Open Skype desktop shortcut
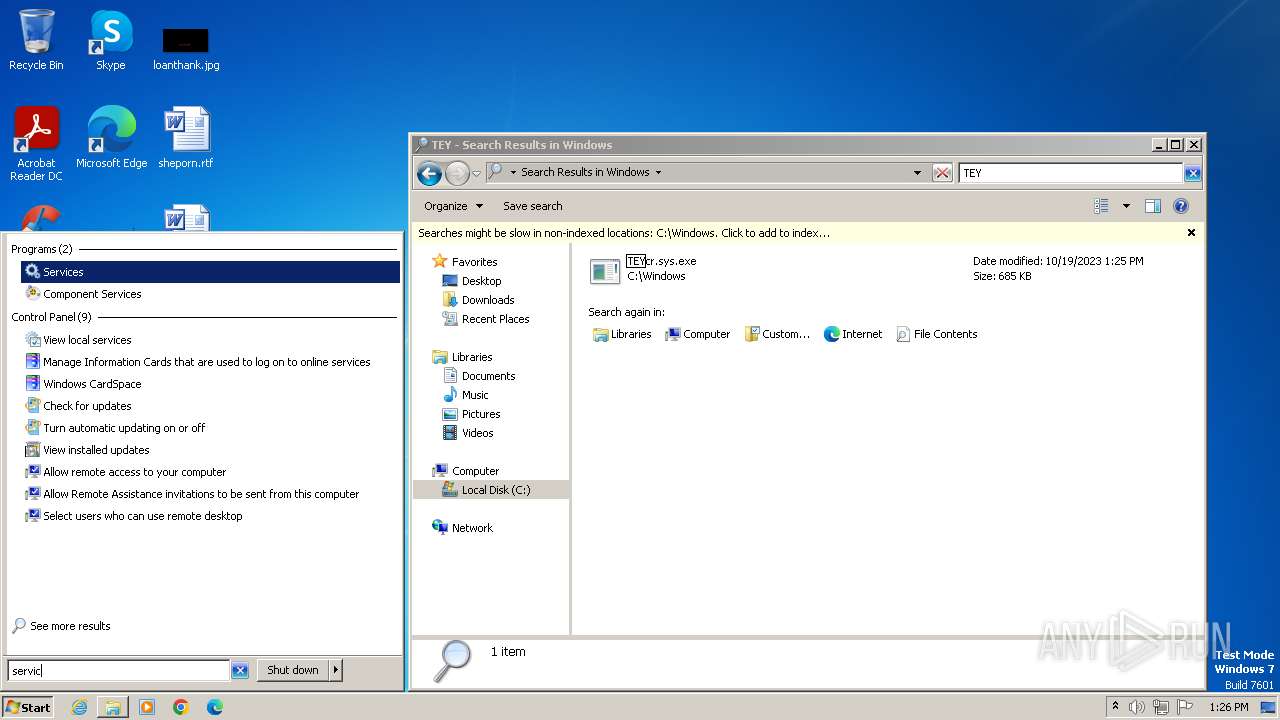Image resolution: width=1280 pixels, height=720 pixels. click(x=110, y=40)
